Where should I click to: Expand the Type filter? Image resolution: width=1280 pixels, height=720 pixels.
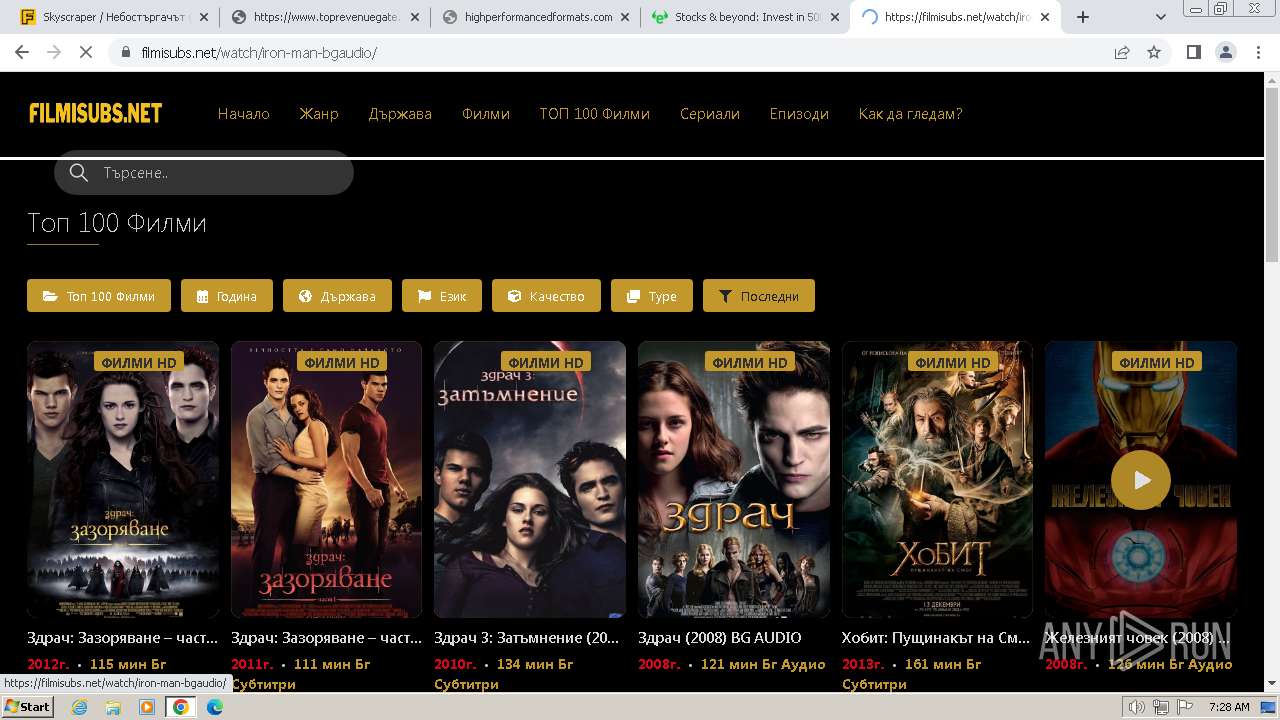652,296
